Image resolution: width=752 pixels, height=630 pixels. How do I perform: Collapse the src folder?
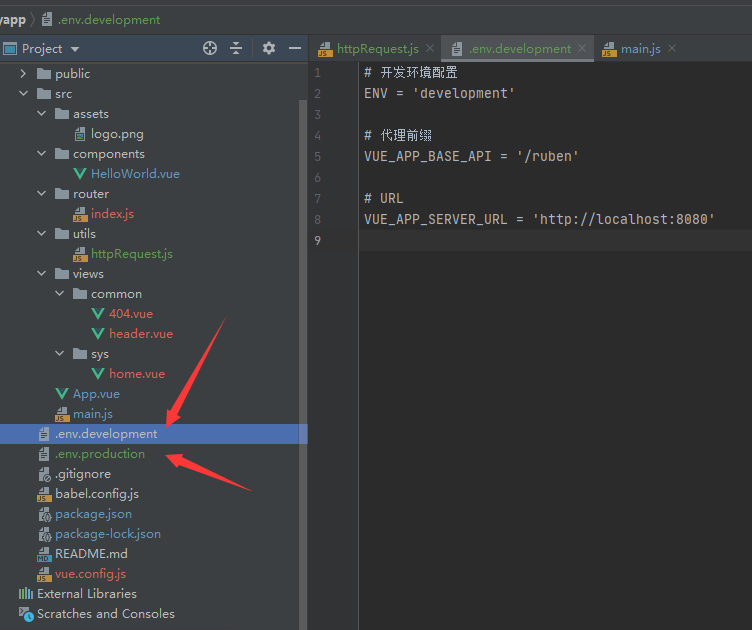[x=24, y=94]
